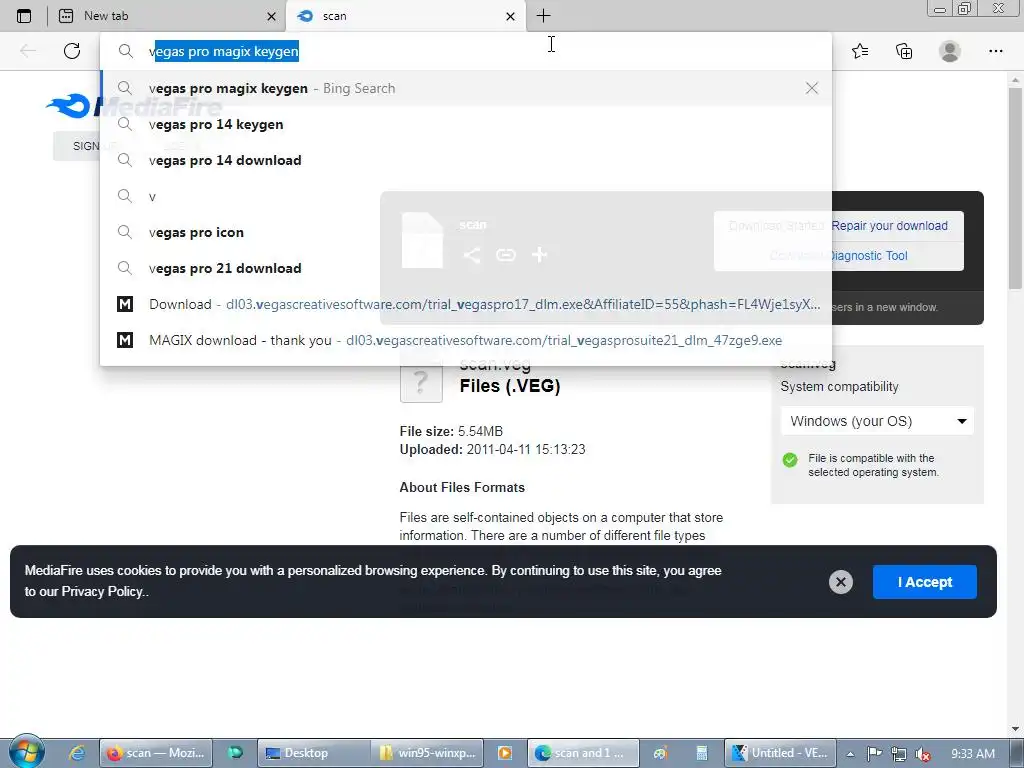Click the back navigation arrow

point(27,51)
